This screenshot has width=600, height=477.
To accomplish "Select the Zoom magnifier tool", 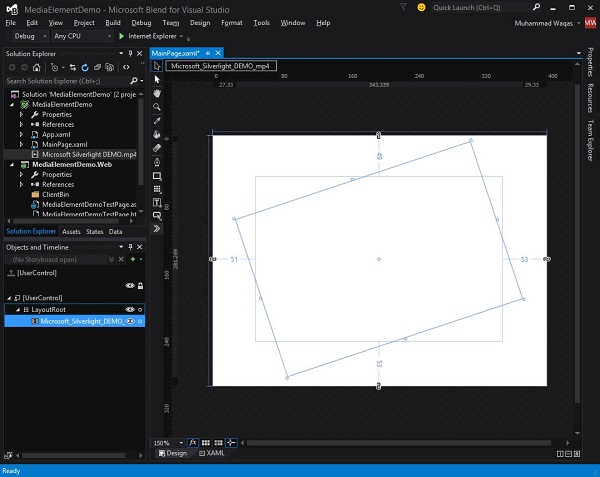I will click(x=157, y=106).
